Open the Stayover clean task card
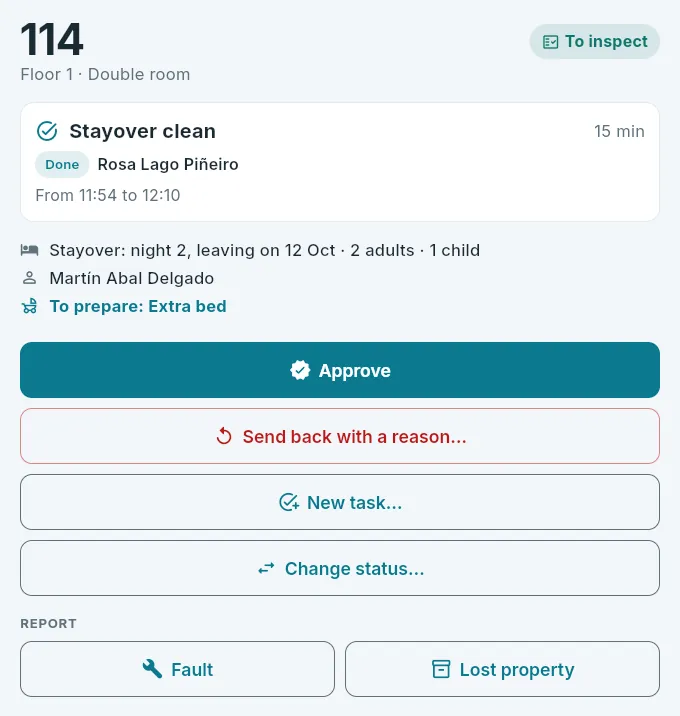 (340, 162)
